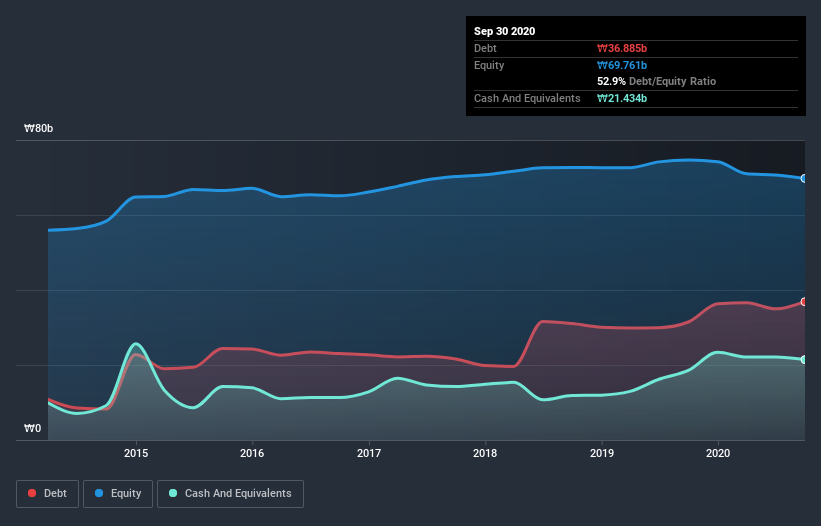Image resolution: width=821 pixels, height=526 pixels.
Task: Select the 2019 x-axis label
Action: (x=602, y=453)
